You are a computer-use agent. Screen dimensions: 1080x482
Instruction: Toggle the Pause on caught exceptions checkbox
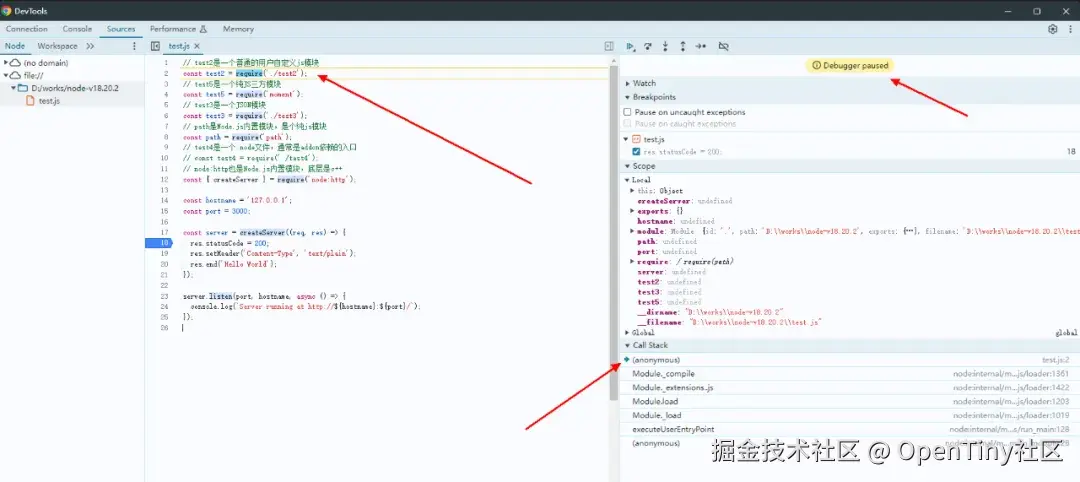[627, 124]
